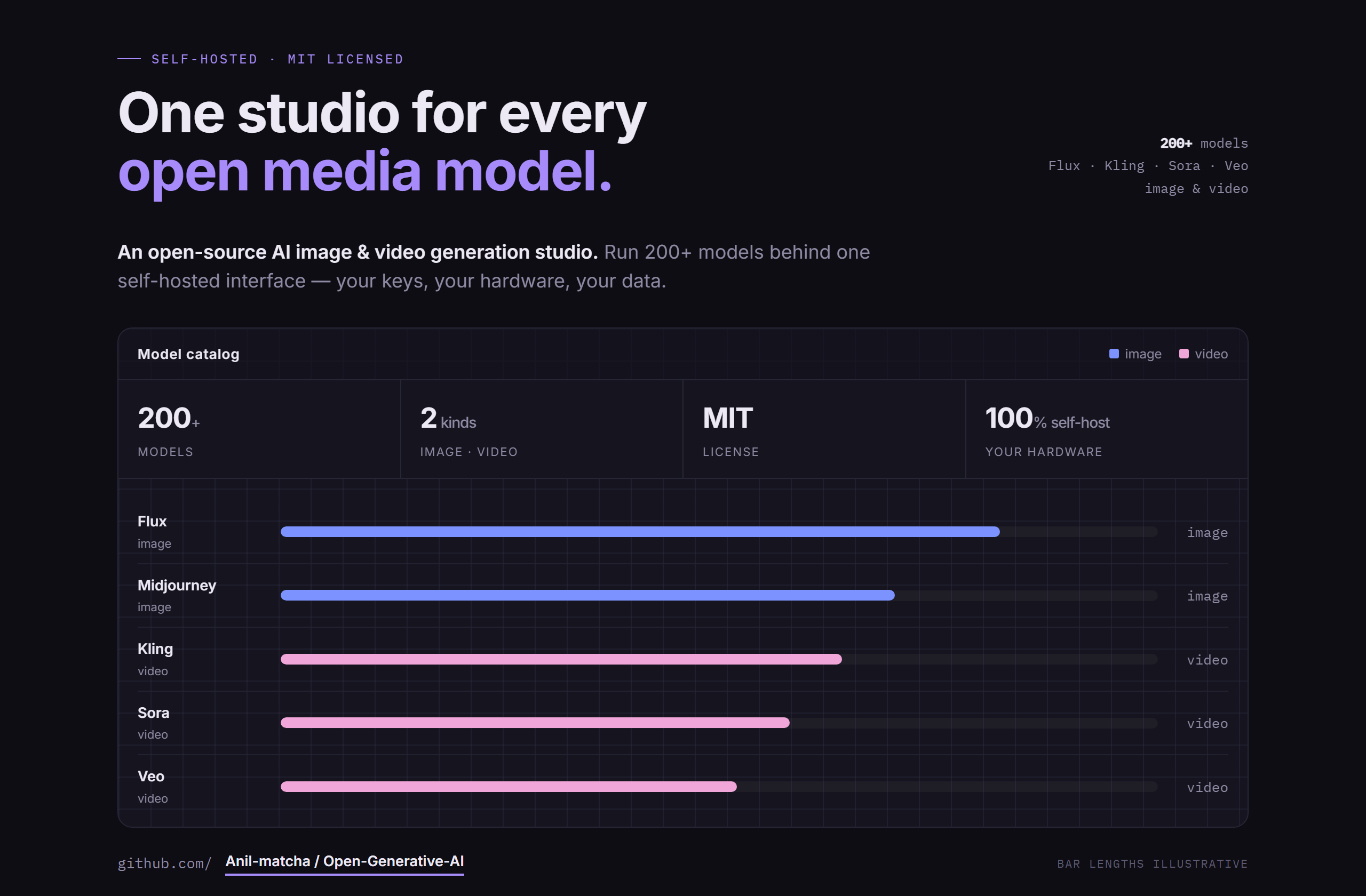Select the 'Veo' model name
This screenshot has width=1366, height=896.
click(x=151, y=776)
